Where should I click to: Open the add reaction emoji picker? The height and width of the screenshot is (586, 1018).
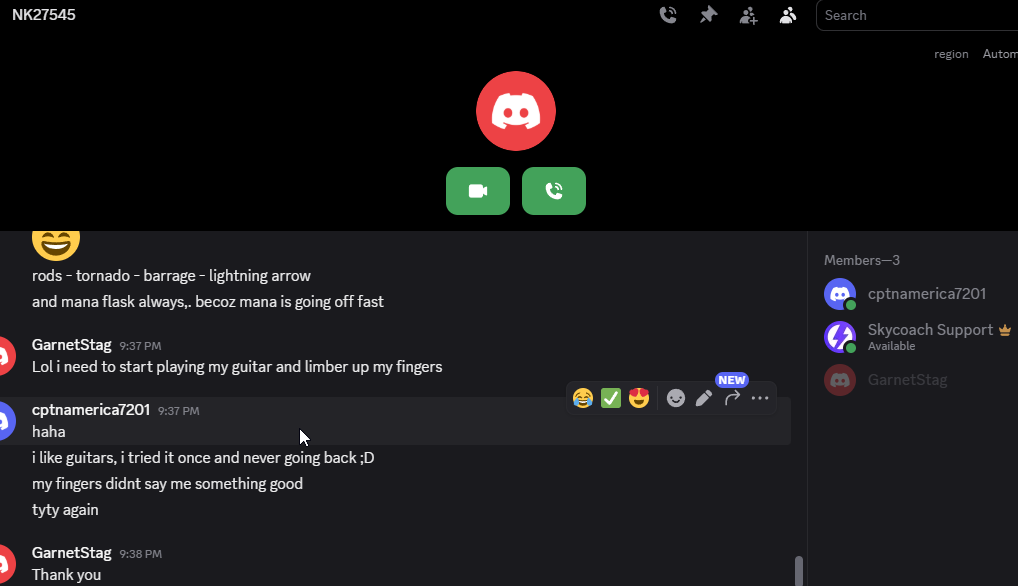coord(676,398)
